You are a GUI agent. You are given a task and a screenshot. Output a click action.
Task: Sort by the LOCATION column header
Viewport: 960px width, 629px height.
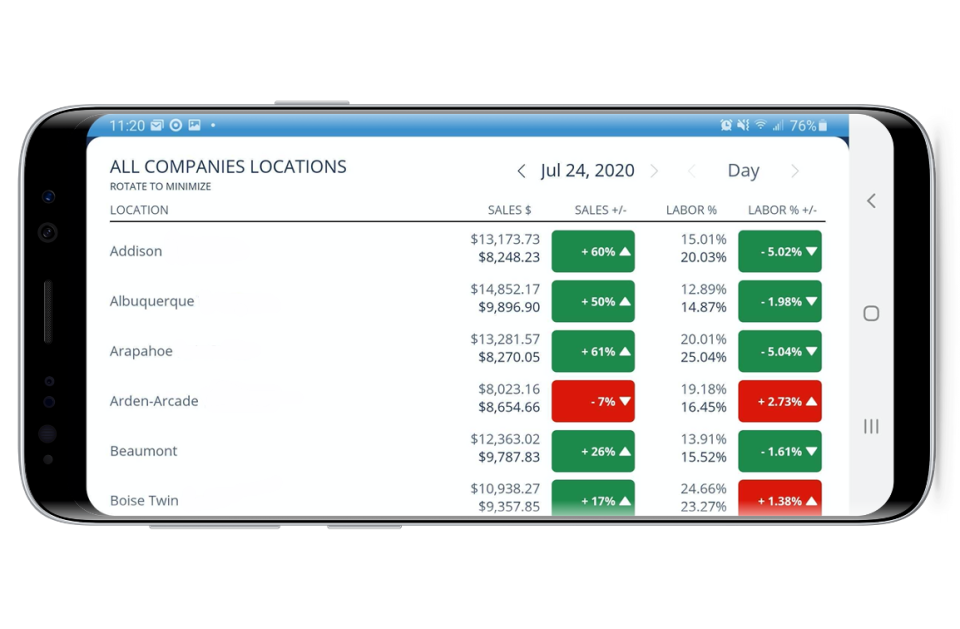pyautogui.click(x=139, y=209)
